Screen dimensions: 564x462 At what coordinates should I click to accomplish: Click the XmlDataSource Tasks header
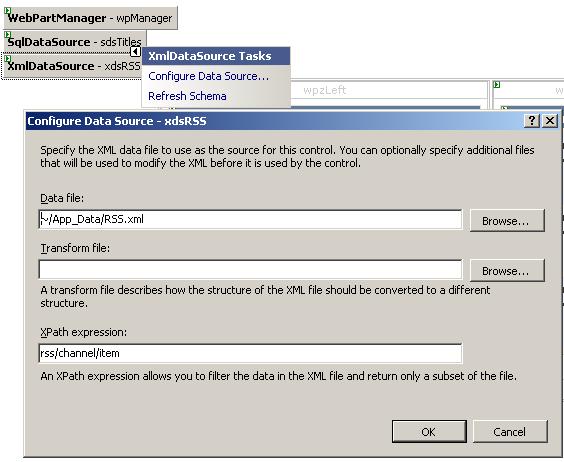click(x=216, y=56)
